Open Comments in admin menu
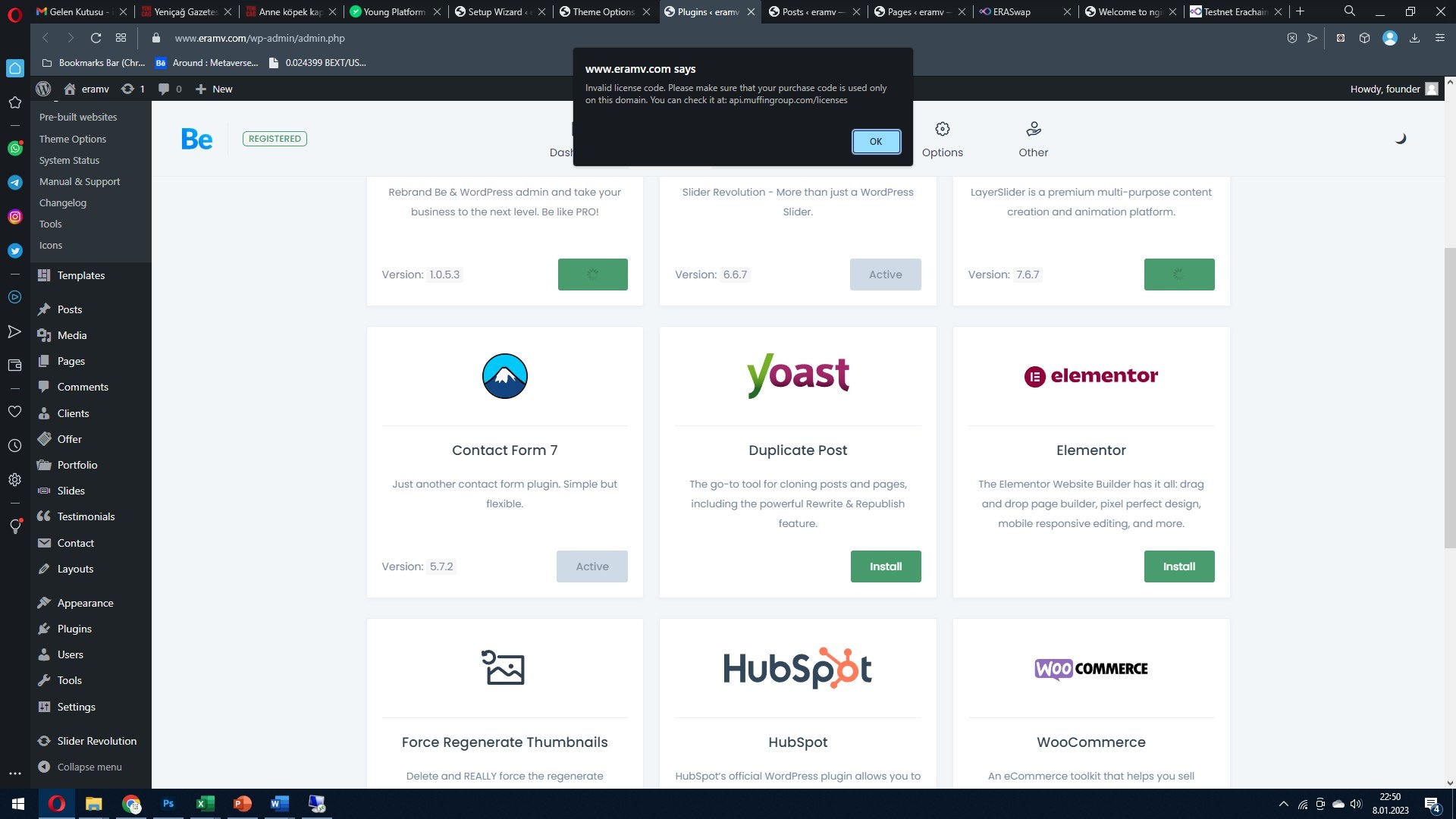Screen dimensions: 1456x819 (83, 387)
